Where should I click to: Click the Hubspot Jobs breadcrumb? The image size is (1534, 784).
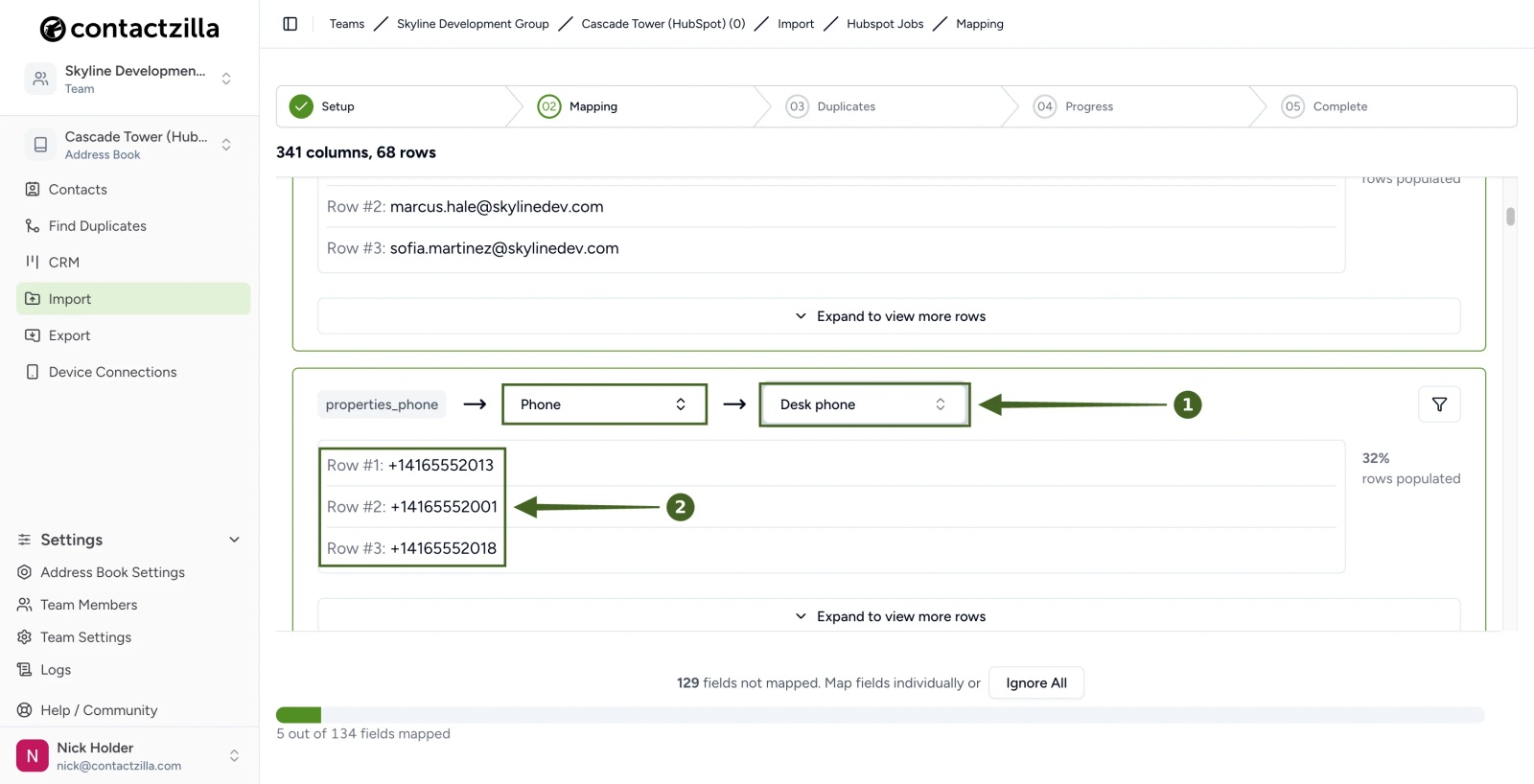[x=885, y=24]
